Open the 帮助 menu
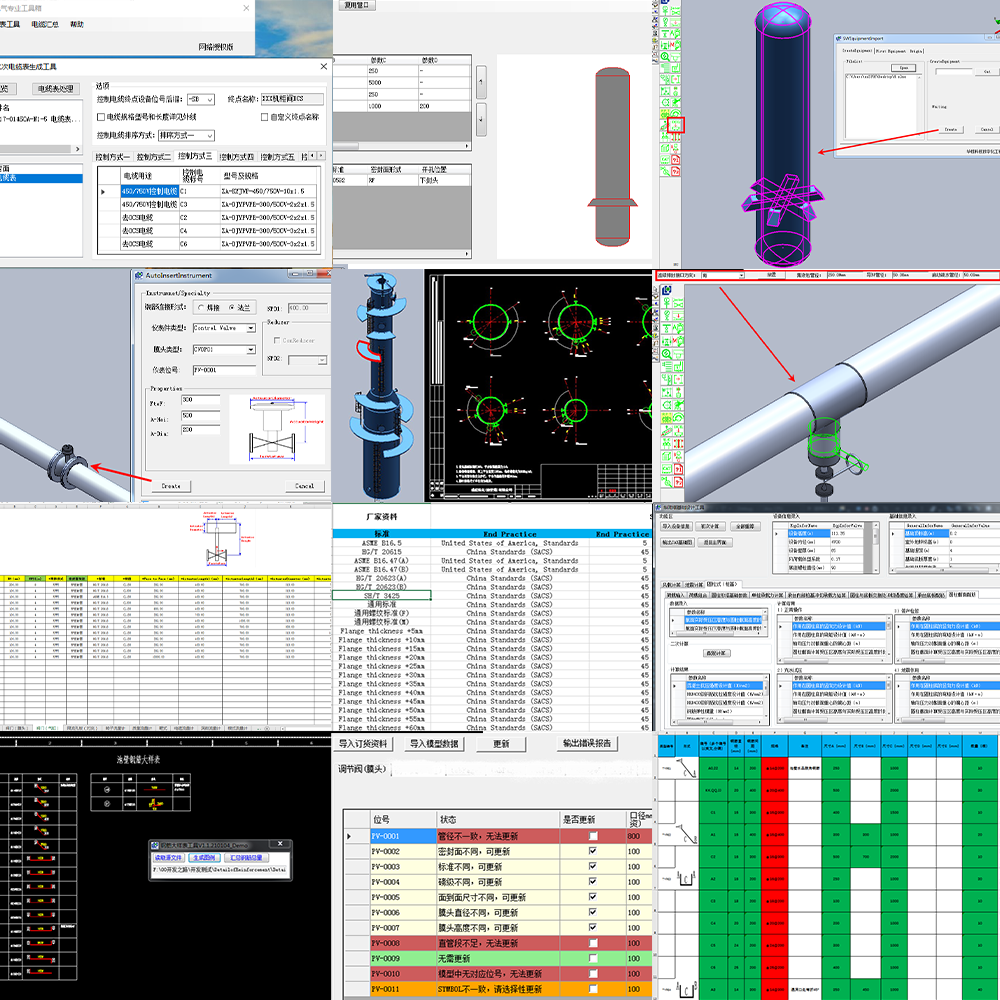Image resolution: width=1000 pixels, height=1000 pixels. 77,24
